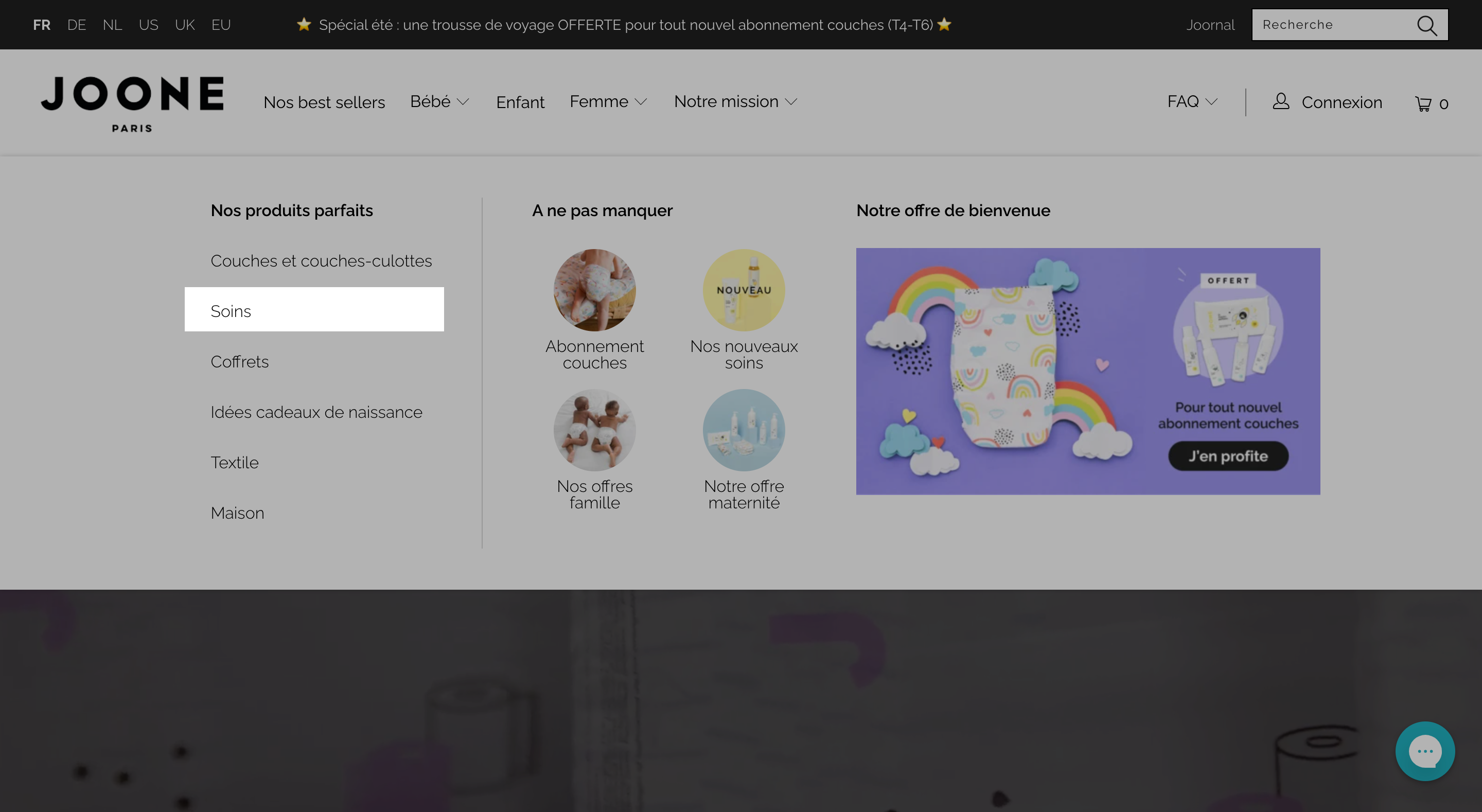Expand the Femme dropdown menu
Image resolution: width=1482 pixels, height=812 pixels.
coord(608,101)
